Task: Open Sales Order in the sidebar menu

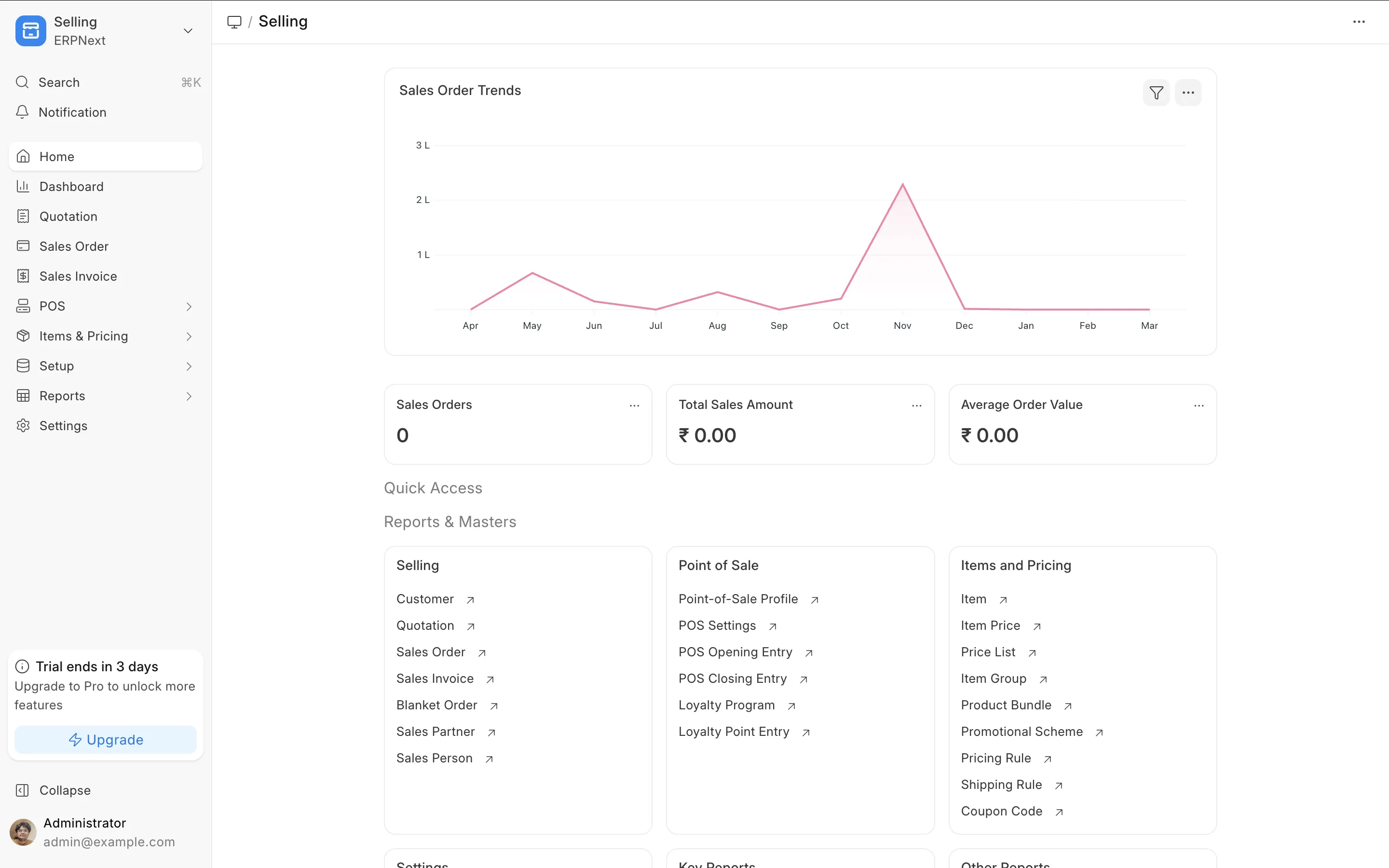Action: coord(106,246)
